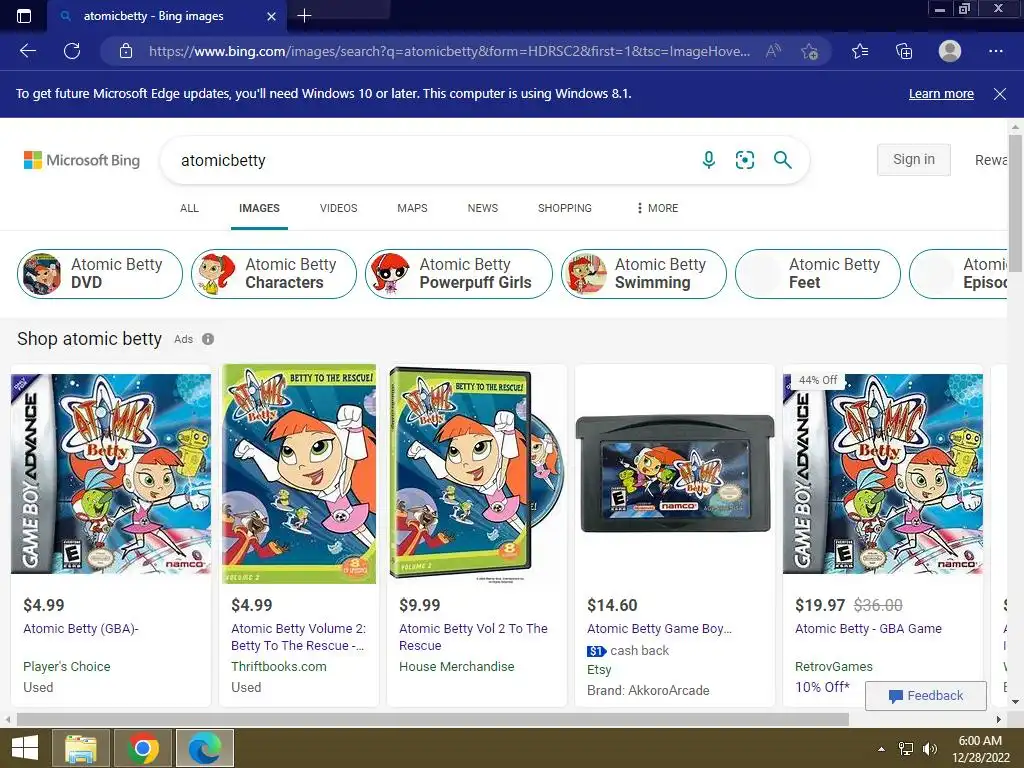Open Atomic Betty Game Boy… product link
This screenshot has width=1024, height=768.
pyautogui.click(x=660, y=628)
